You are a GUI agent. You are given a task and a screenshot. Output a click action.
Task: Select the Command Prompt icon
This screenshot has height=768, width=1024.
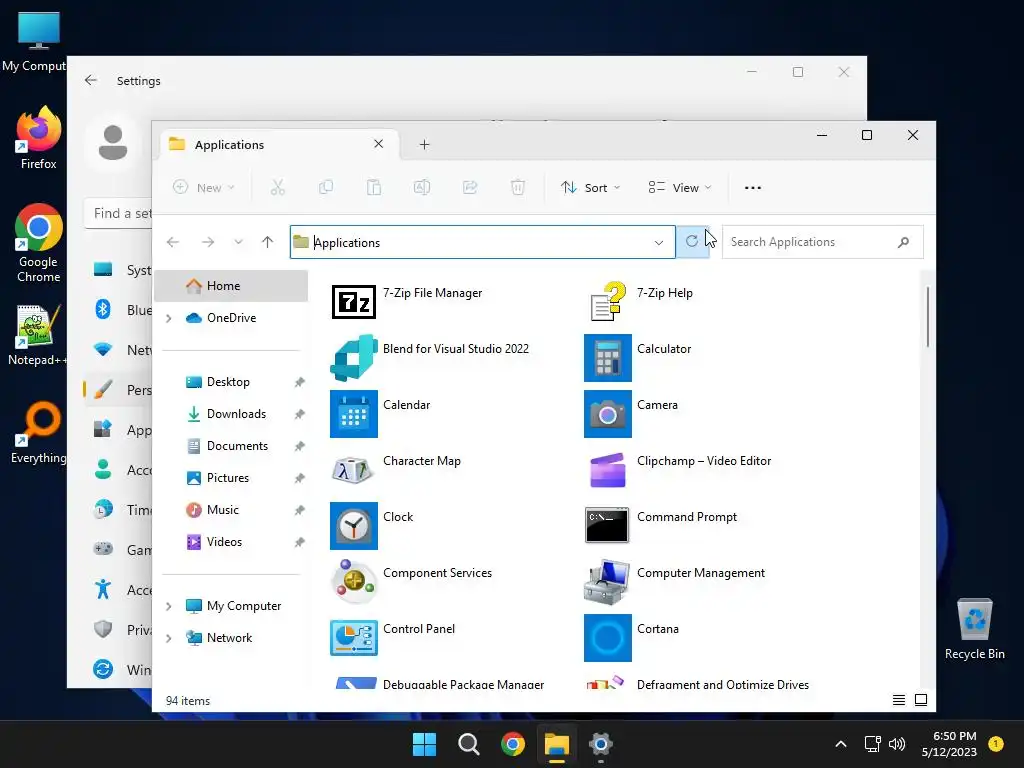pyautogui.click(x=607, y=525)
